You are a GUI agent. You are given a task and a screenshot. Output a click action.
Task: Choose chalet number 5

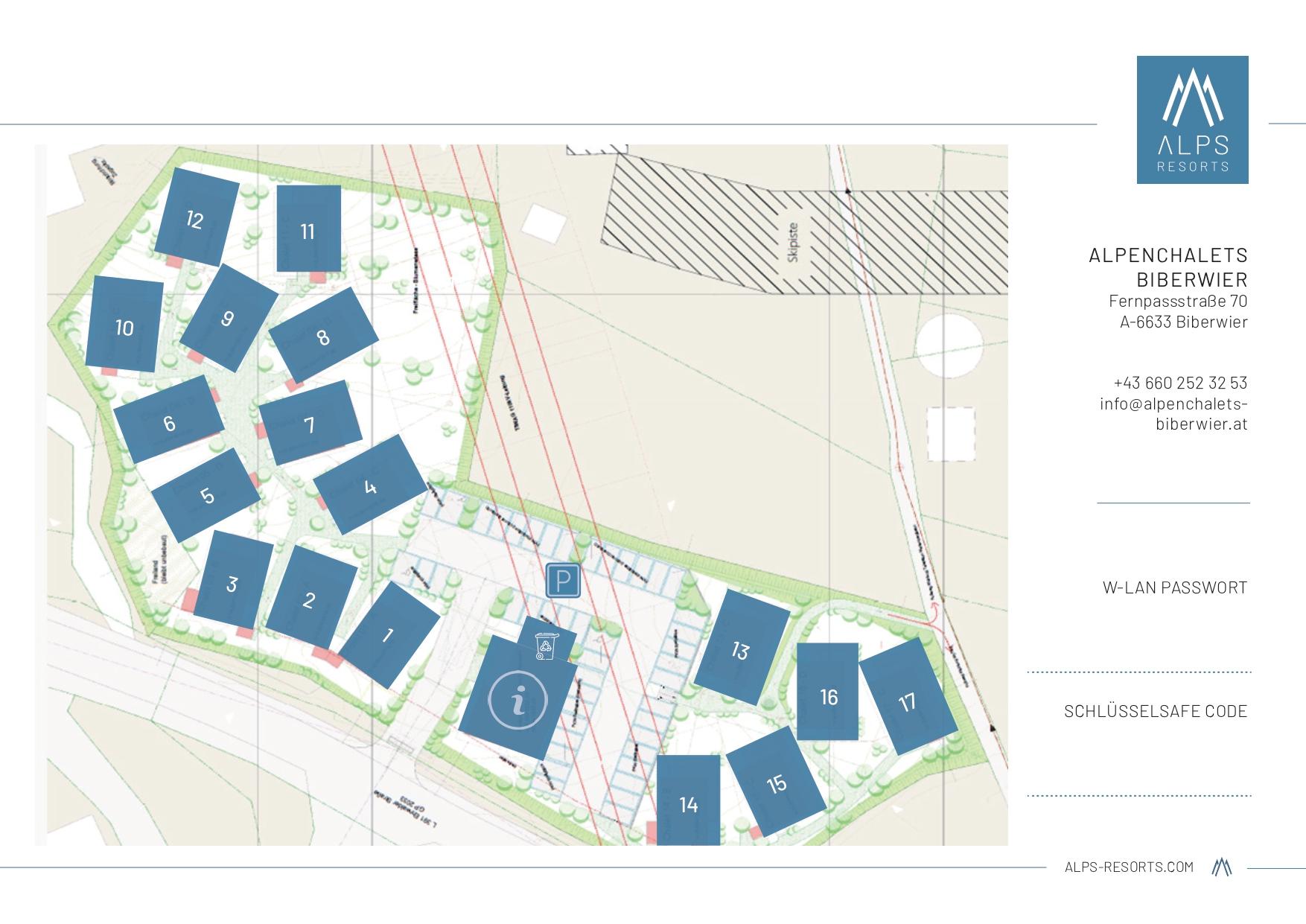206,495
